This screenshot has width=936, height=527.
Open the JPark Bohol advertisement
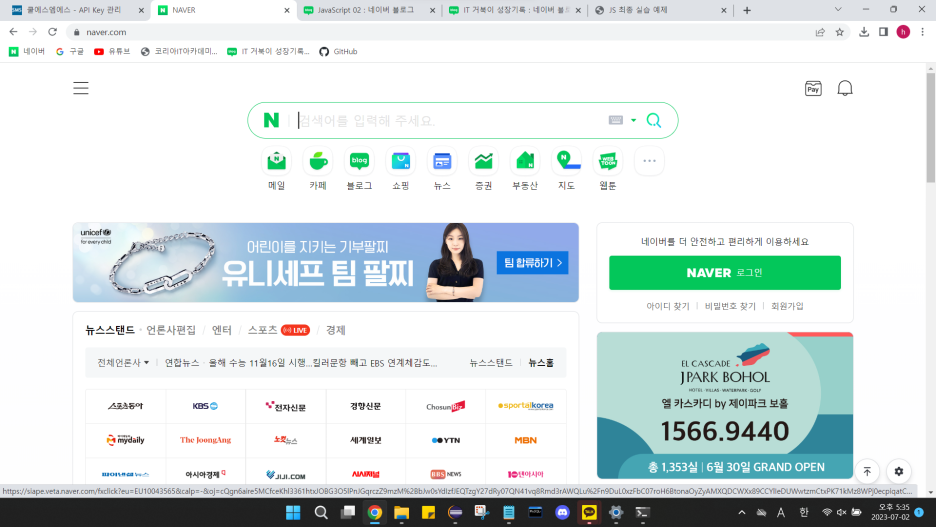(725, 405)
